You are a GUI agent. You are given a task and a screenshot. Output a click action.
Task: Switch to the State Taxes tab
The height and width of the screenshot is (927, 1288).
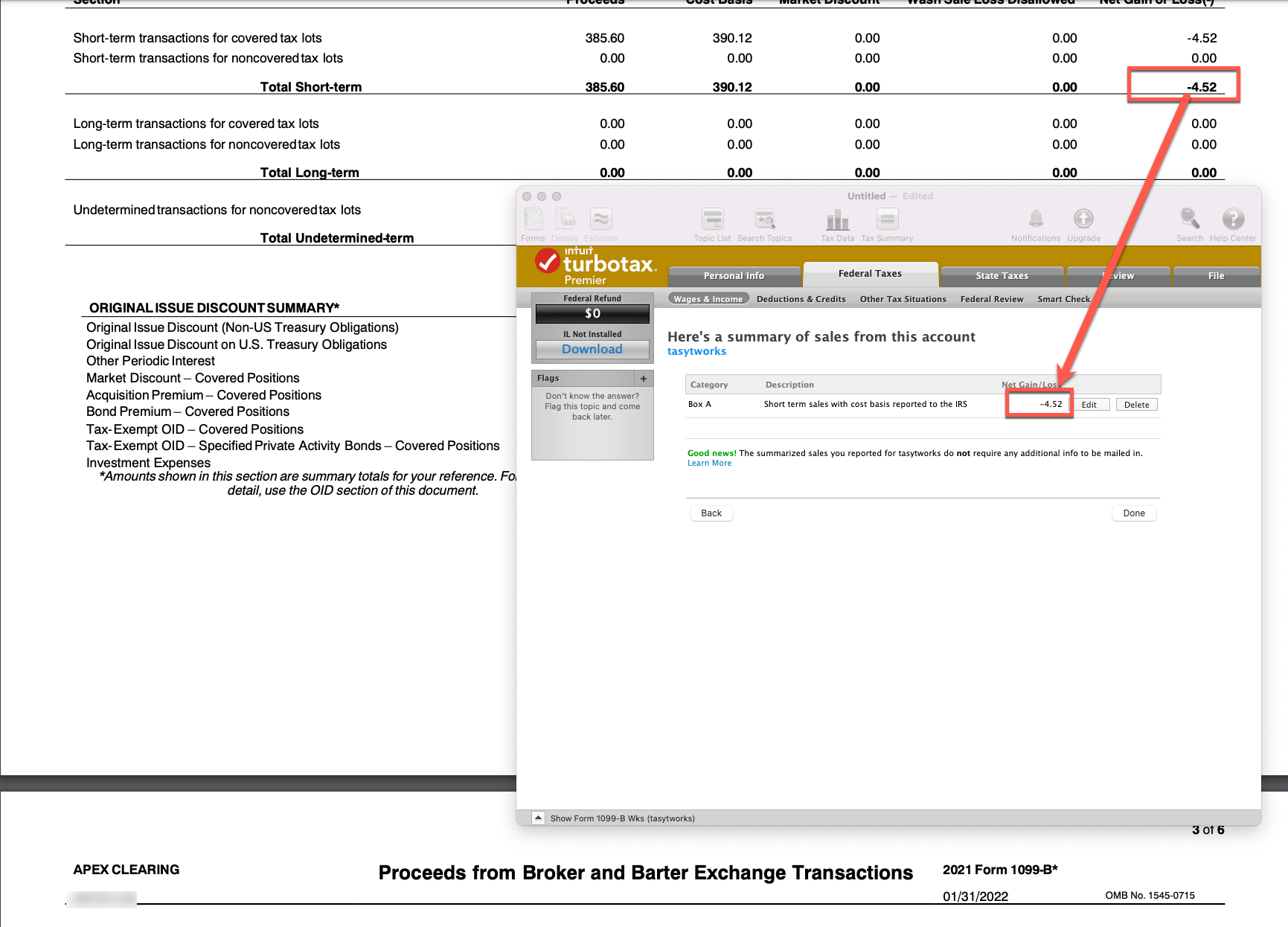click(x=1002, y=275)
